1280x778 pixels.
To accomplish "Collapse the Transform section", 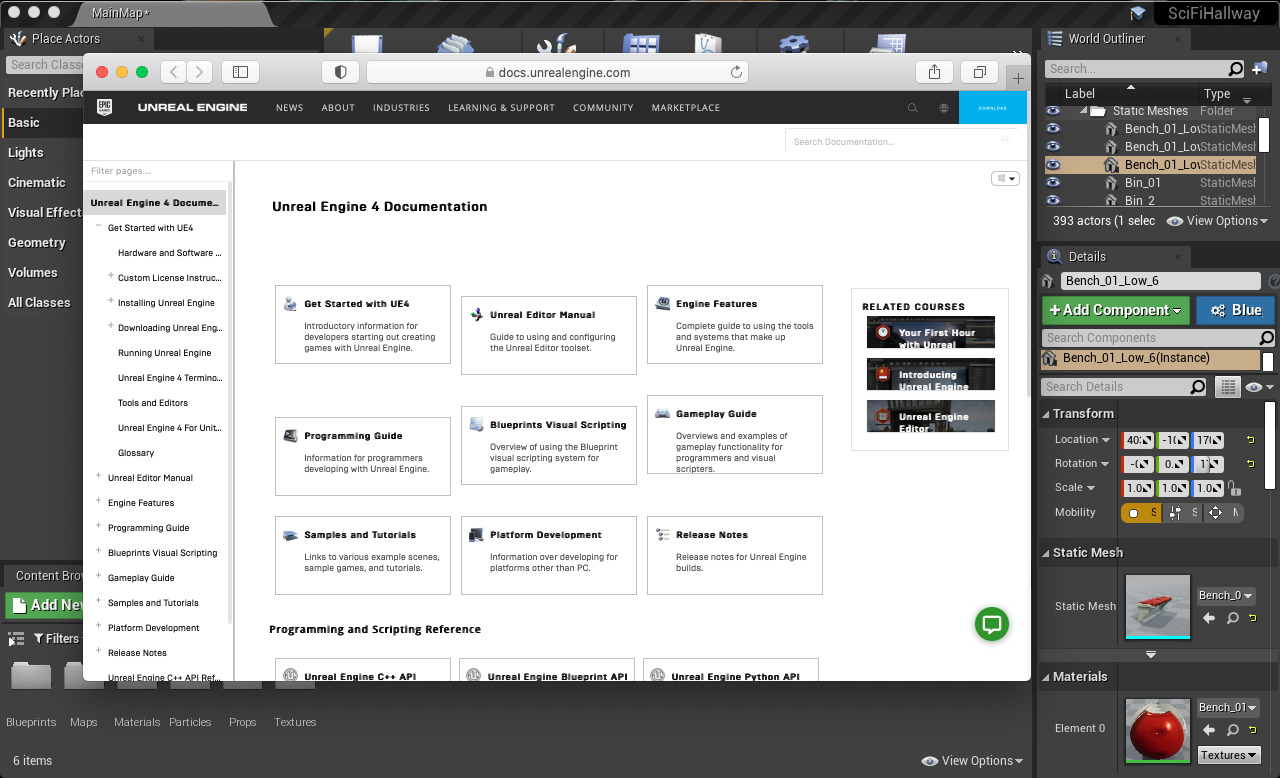I will (x=1046, y=414).
